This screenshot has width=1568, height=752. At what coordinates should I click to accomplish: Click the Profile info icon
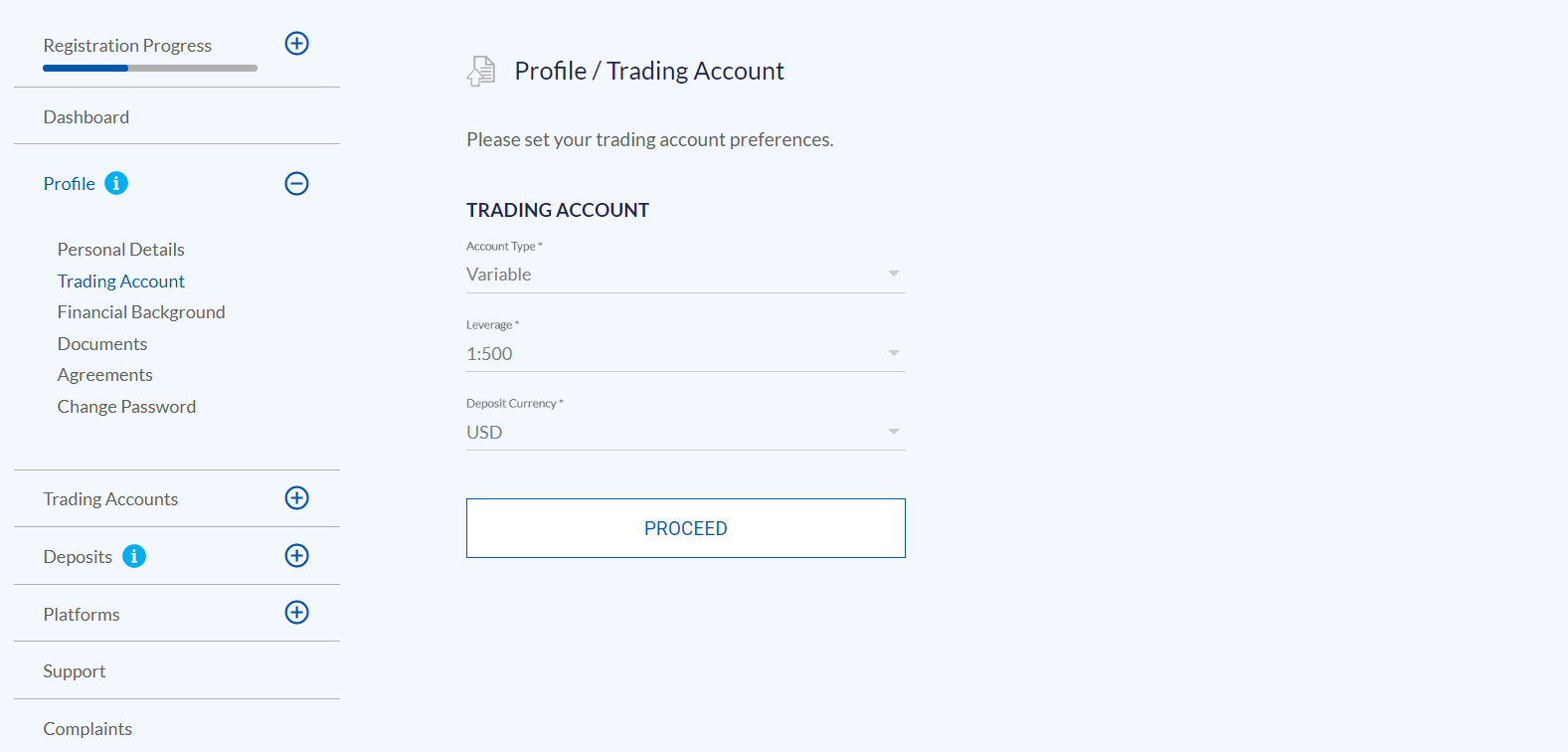point(116,183)
